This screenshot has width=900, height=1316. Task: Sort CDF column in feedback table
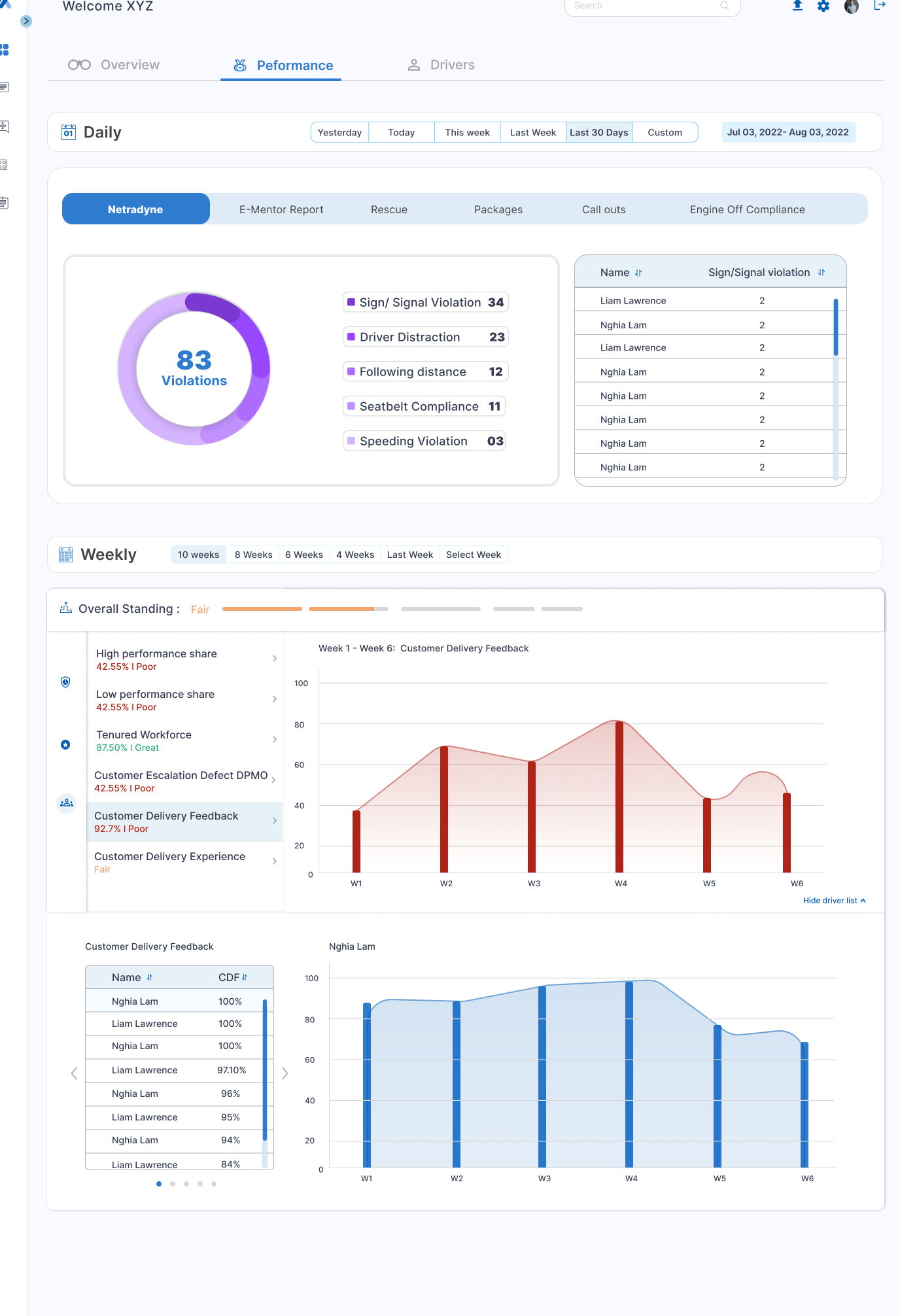tap(245, 977)
